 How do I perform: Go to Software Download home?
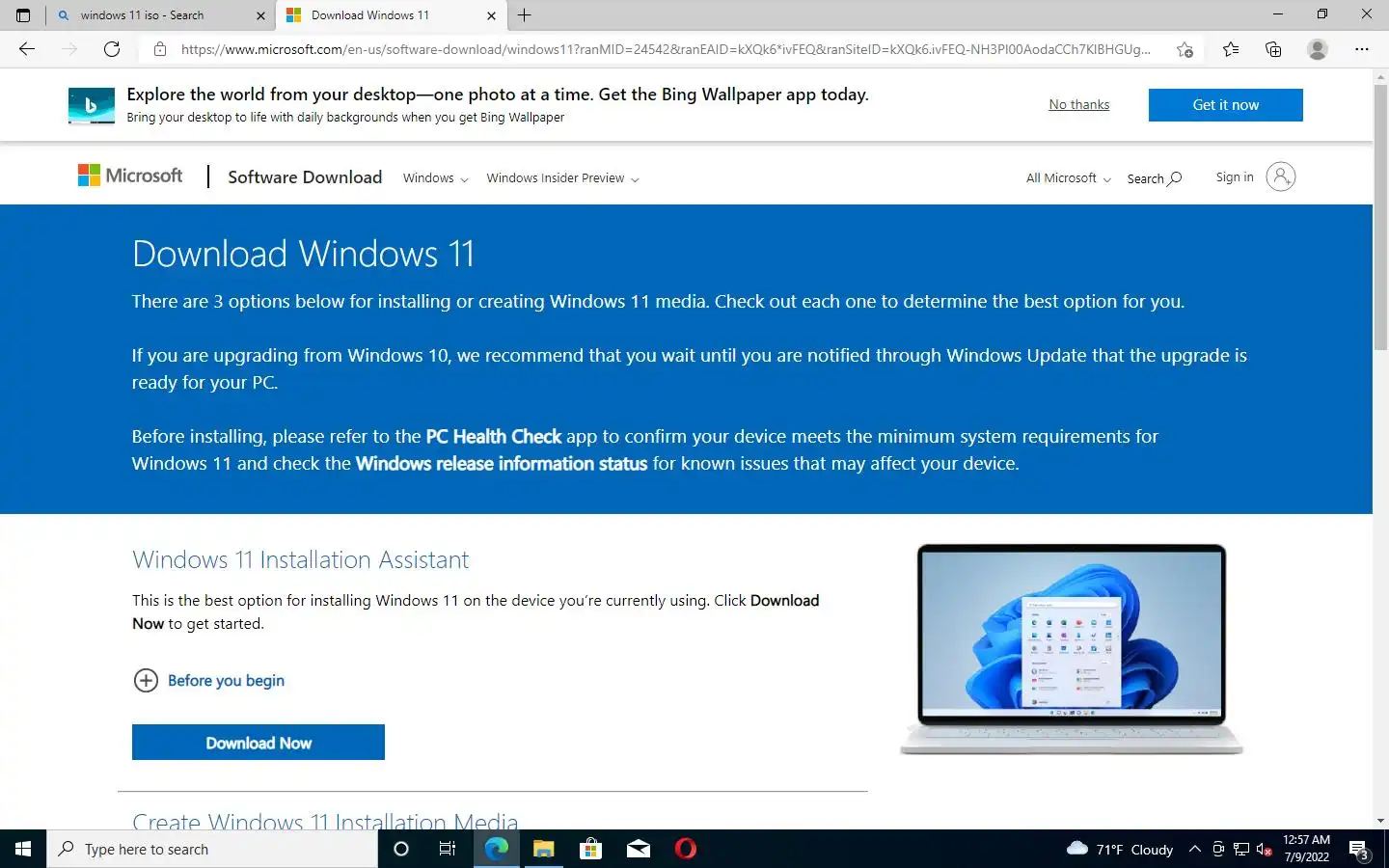click(305, 177)
